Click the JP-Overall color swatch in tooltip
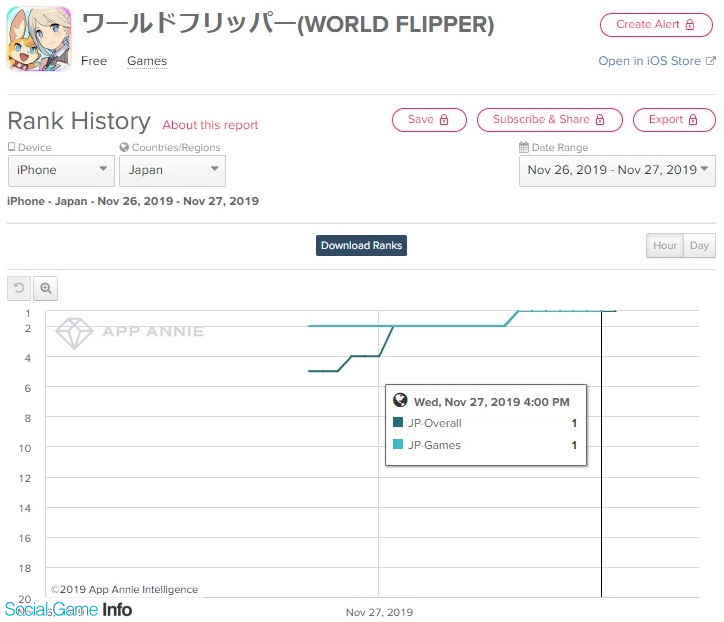The width and height of the screenshot is (724, 622). pyautogui.click(x=398, y=422)
